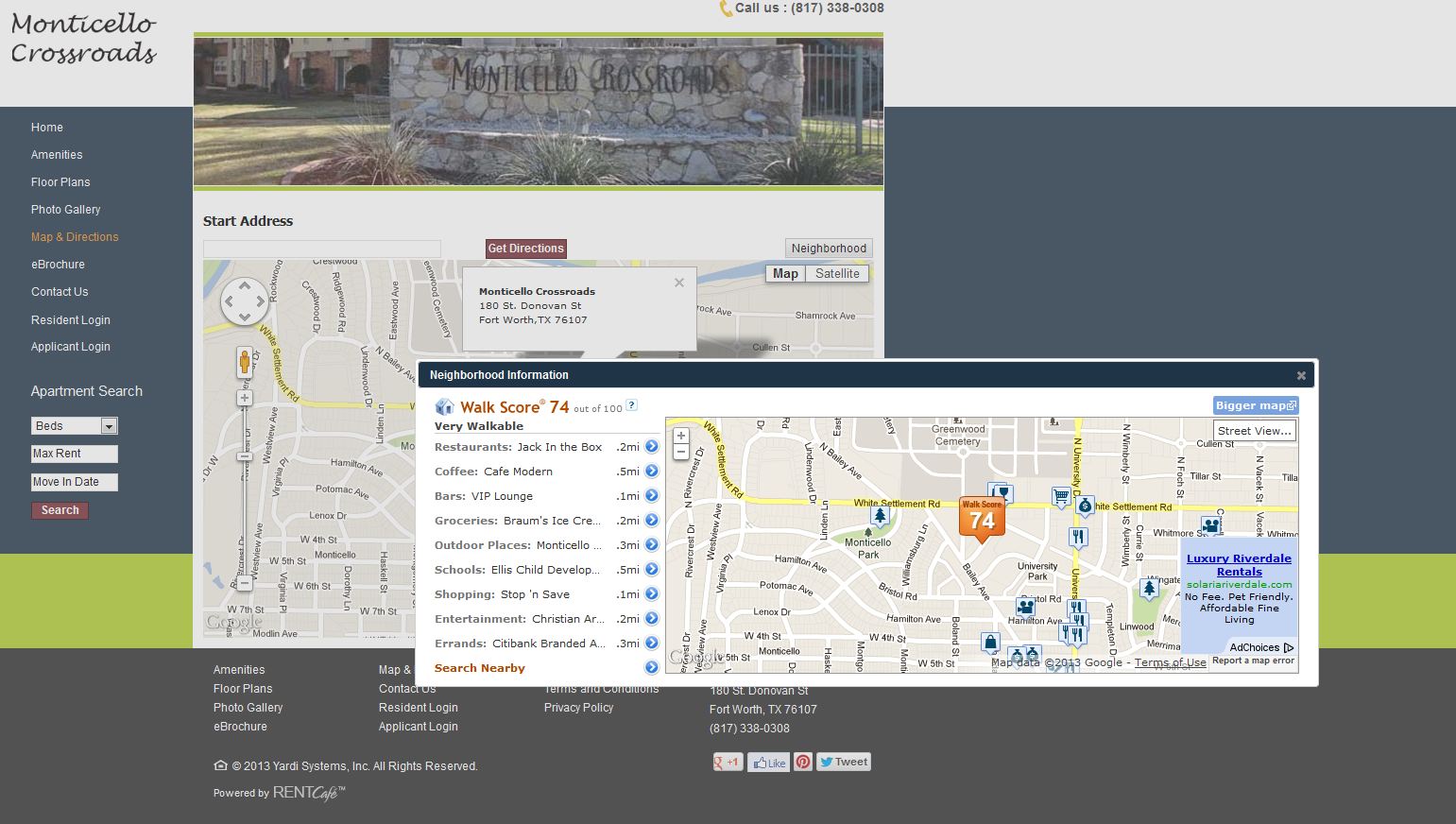Image resolution: width=1456 pixels, height=824 pixels.
Task: Click the Bigger map link
Action: pyautogui.click(x=1256, y=405)
